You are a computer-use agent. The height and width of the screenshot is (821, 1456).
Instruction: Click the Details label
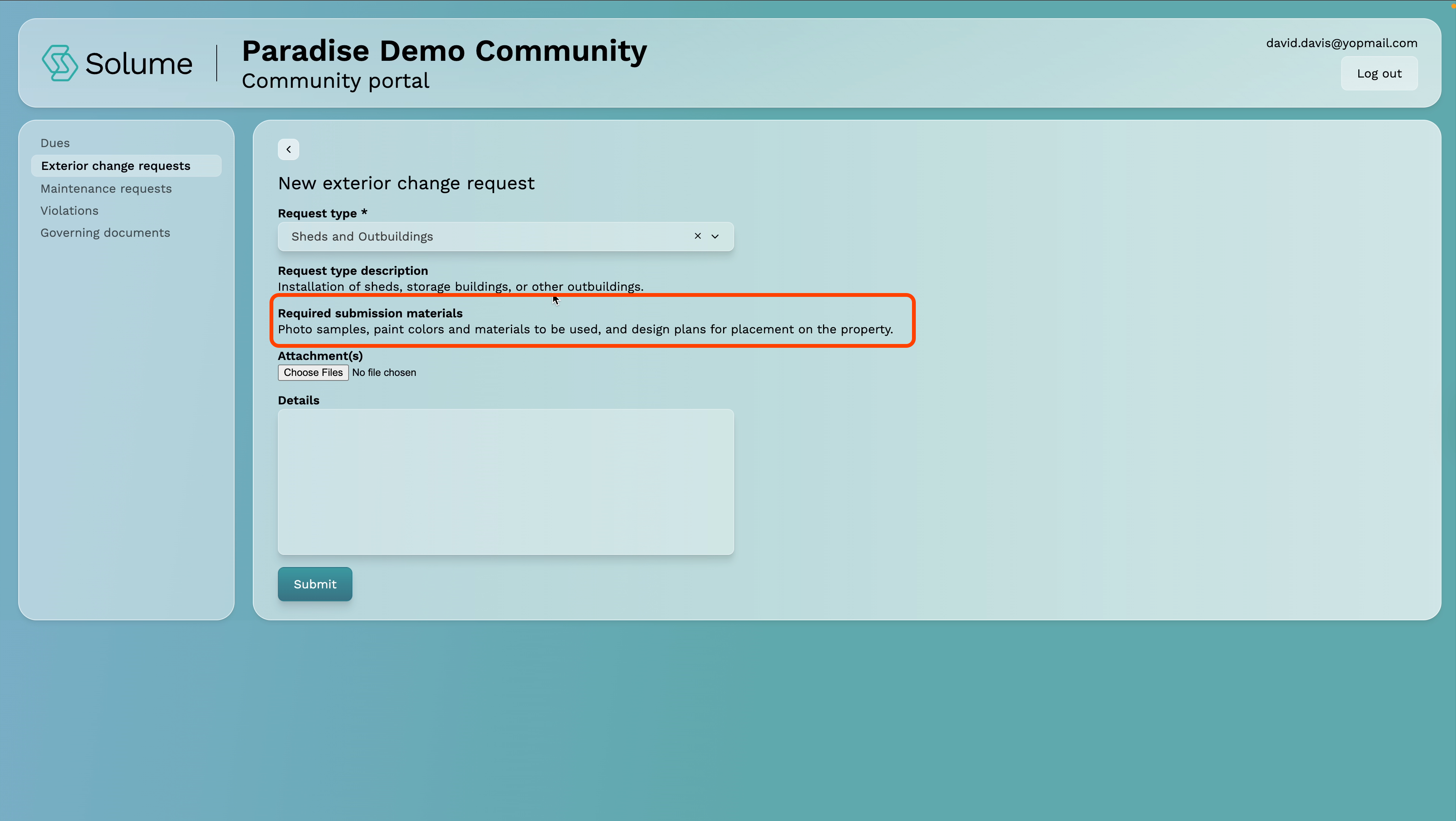298,400
